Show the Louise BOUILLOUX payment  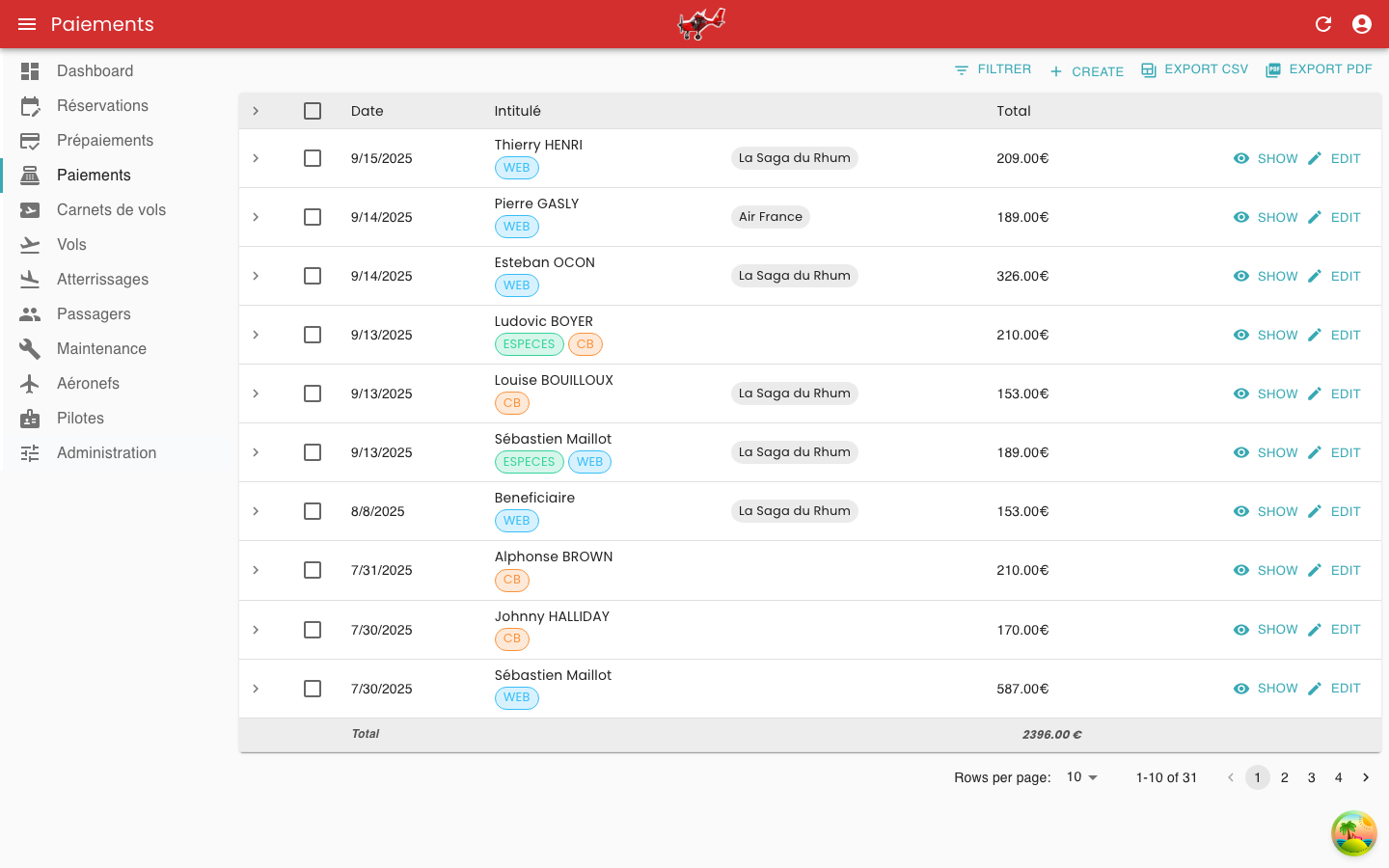[1266, 393]
